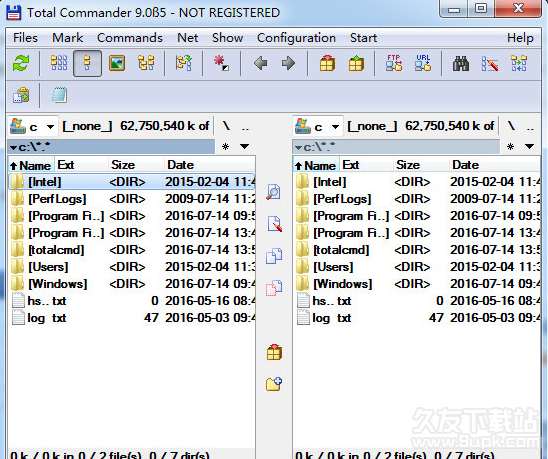548x459 pixels.
Task: Toggle the full details view icon
Action: point(87,63)
